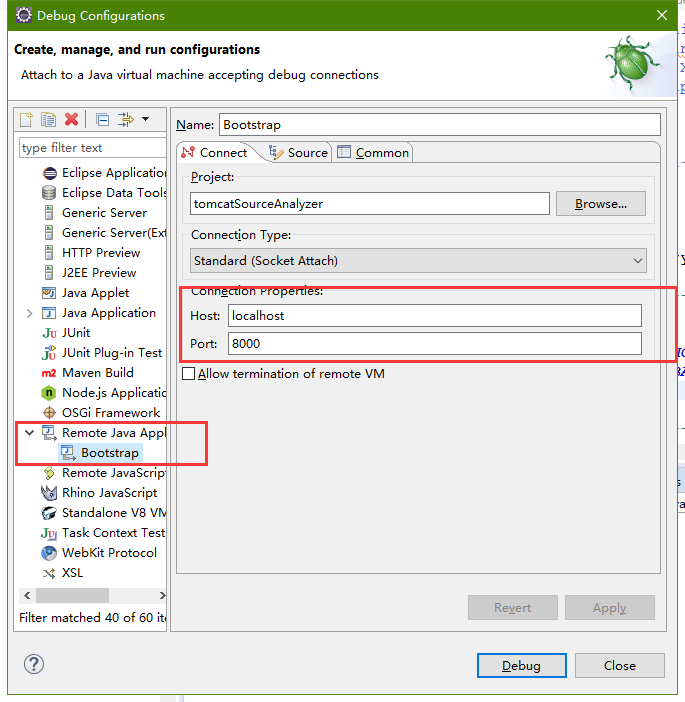Click the filter launch configurations icon
This screenshot has width=685, height=702.
[x=125, y=120]
